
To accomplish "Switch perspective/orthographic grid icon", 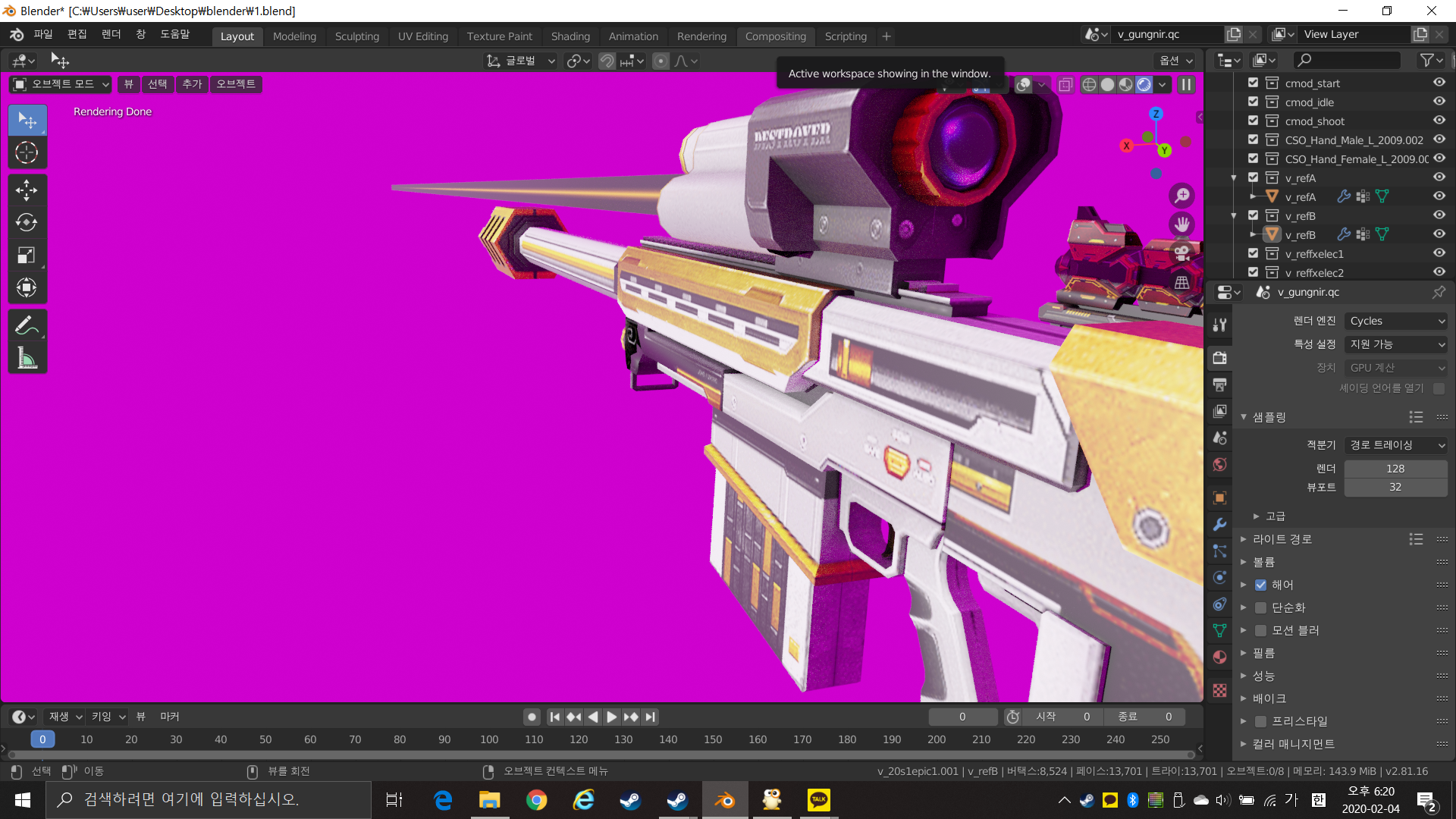I will (x=1181, y=282).
